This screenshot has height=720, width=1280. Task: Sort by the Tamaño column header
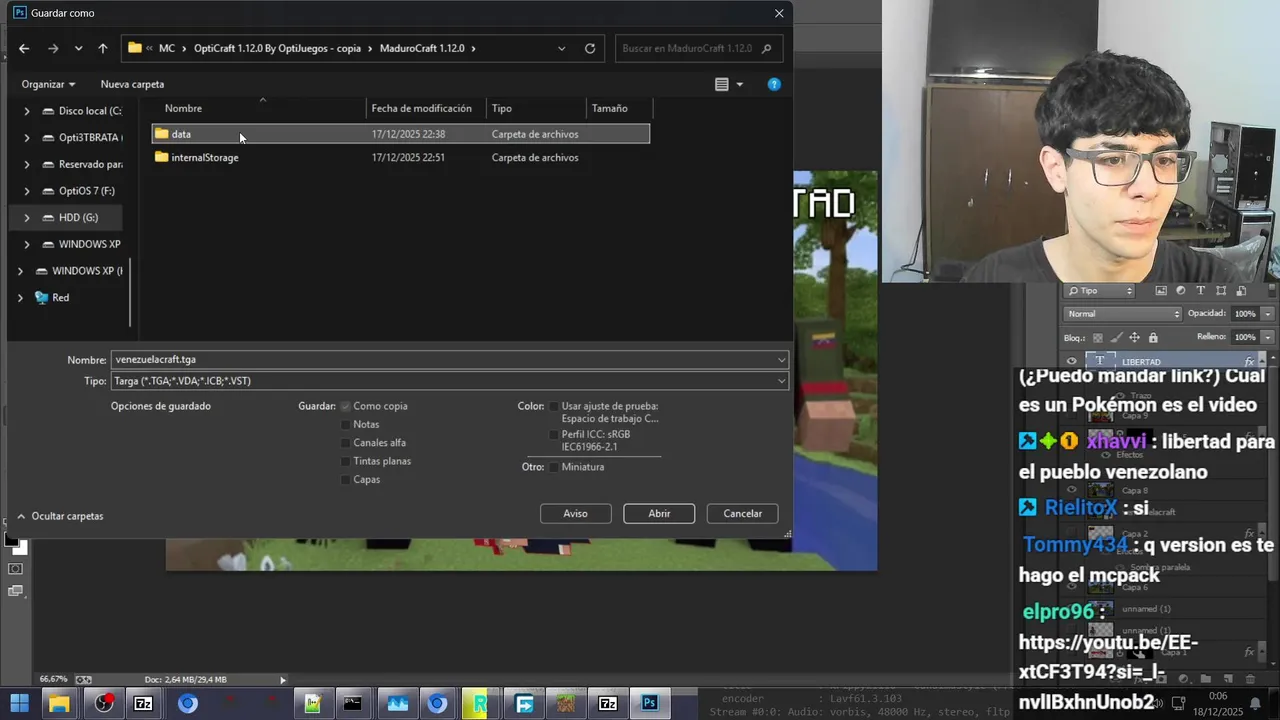(x=620, y=108)
